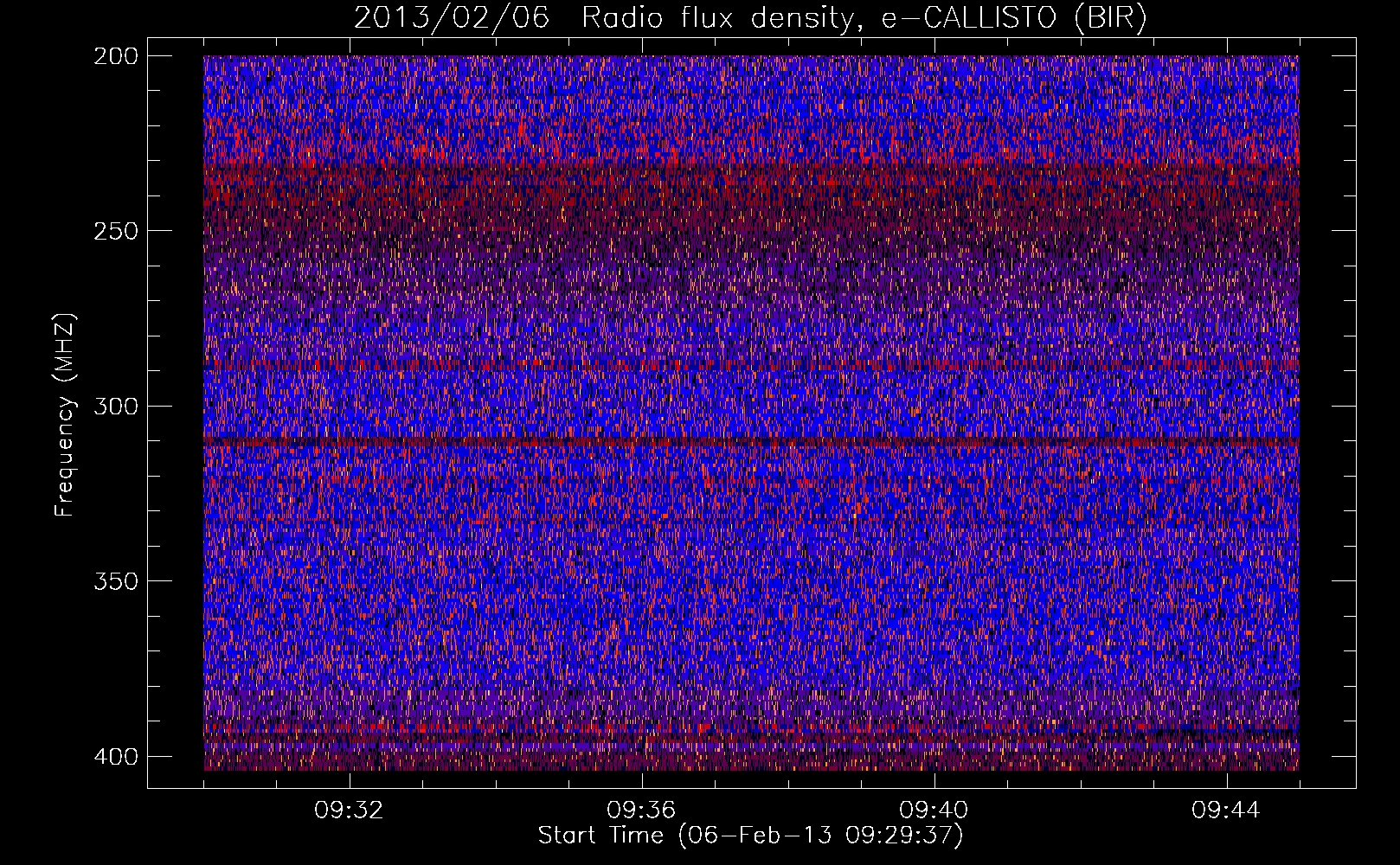Click the 350 frequency tick label
Viewport: 1400px width, 865px height.
[x=115, y=580]
